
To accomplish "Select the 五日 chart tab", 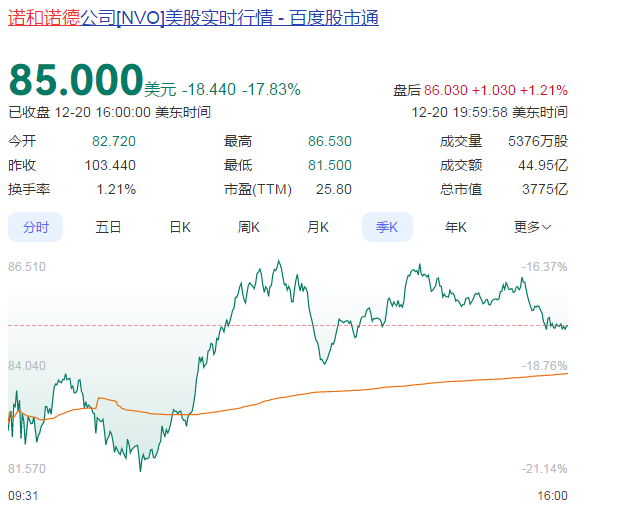I will tap(108, 227).
